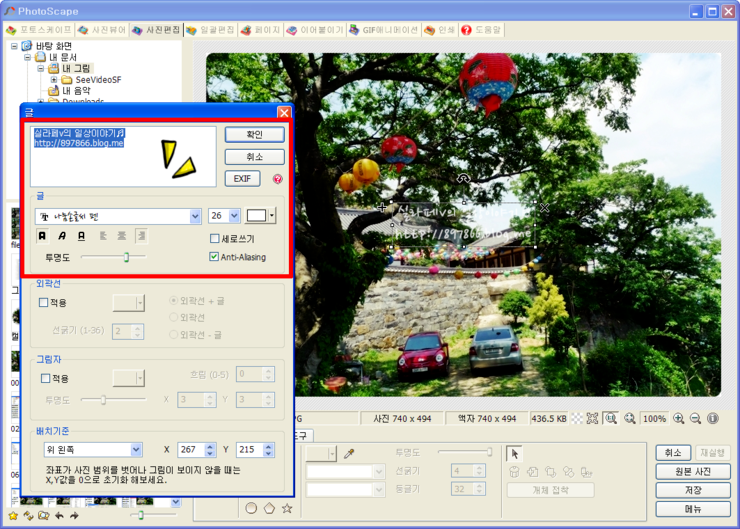Enable the 세로쓰기 vertical writing checkbox

point(215,239)
